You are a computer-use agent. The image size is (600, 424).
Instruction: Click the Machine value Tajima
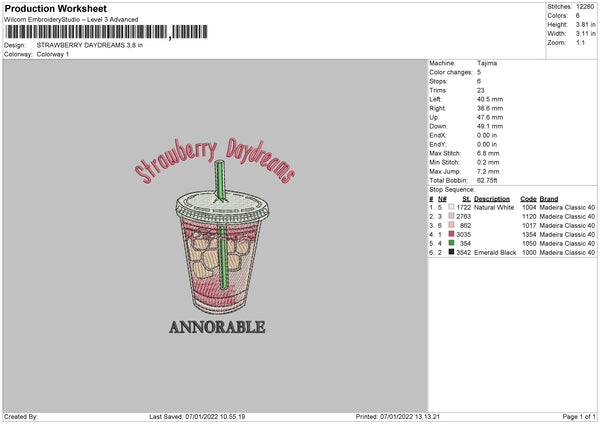point(487,63)
